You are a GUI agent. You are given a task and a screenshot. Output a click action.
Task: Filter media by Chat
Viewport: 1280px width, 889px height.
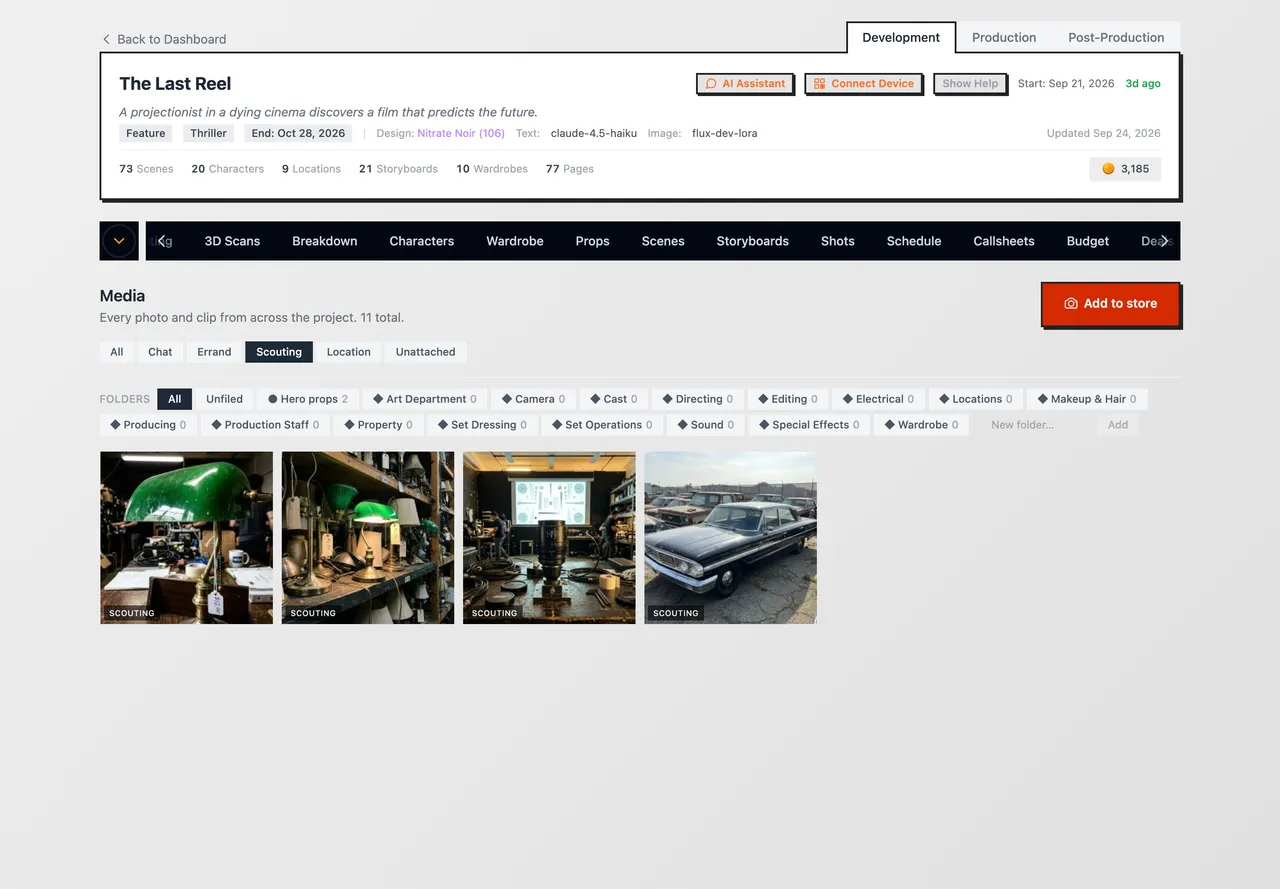[160, 352]
